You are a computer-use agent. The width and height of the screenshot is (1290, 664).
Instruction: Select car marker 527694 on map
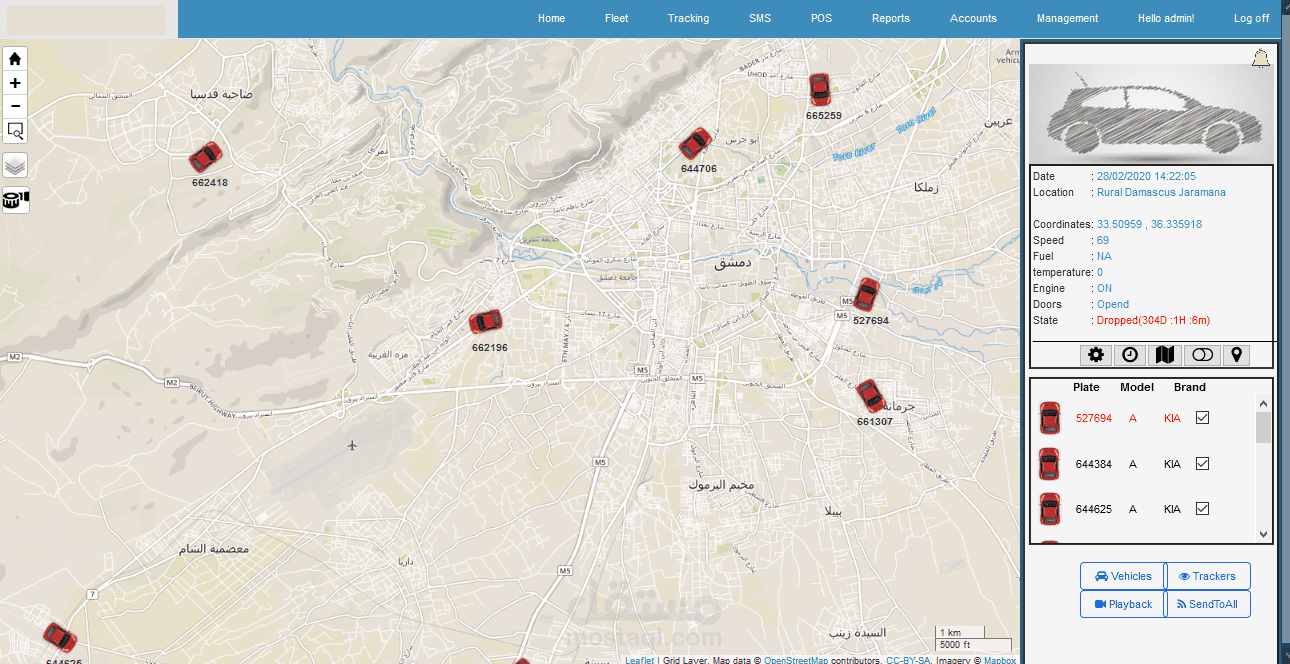[x=866, y=295]
